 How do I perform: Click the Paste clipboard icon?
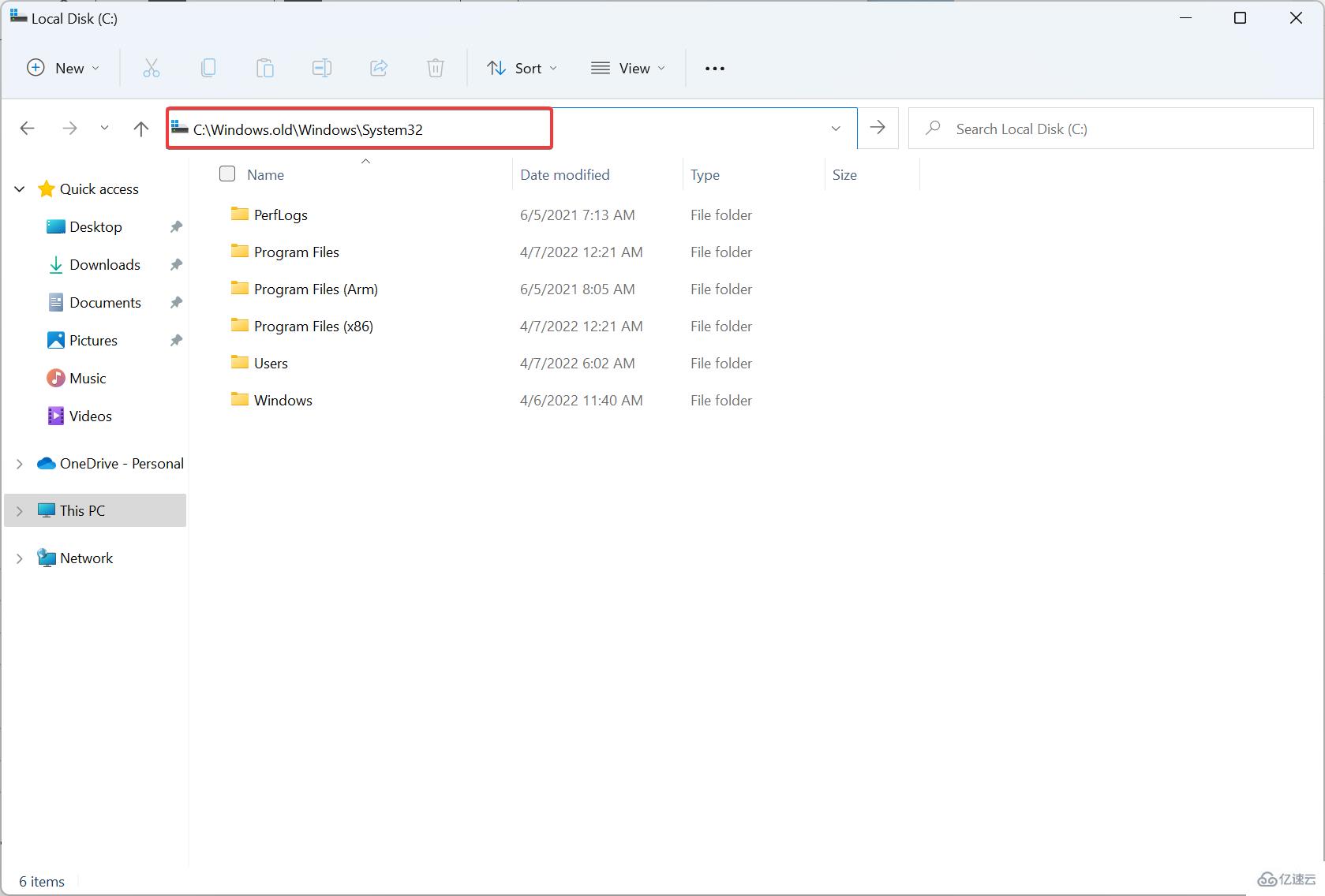265,69
